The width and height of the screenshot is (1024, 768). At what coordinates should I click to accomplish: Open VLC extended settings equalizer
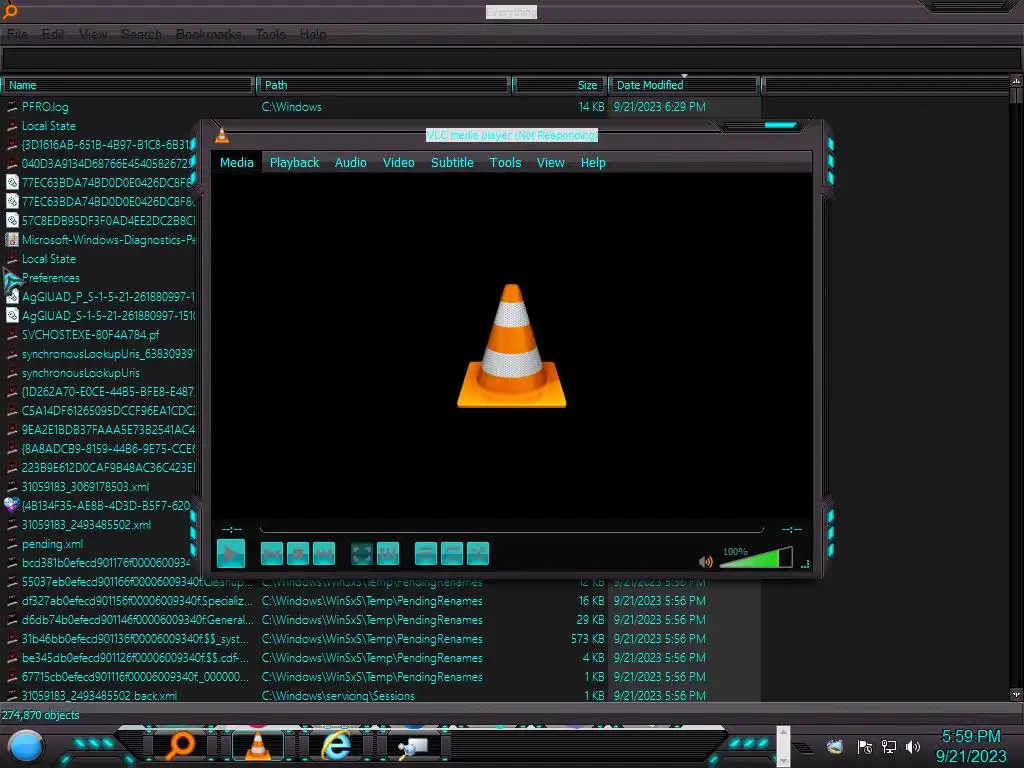[x=388, y=554]
